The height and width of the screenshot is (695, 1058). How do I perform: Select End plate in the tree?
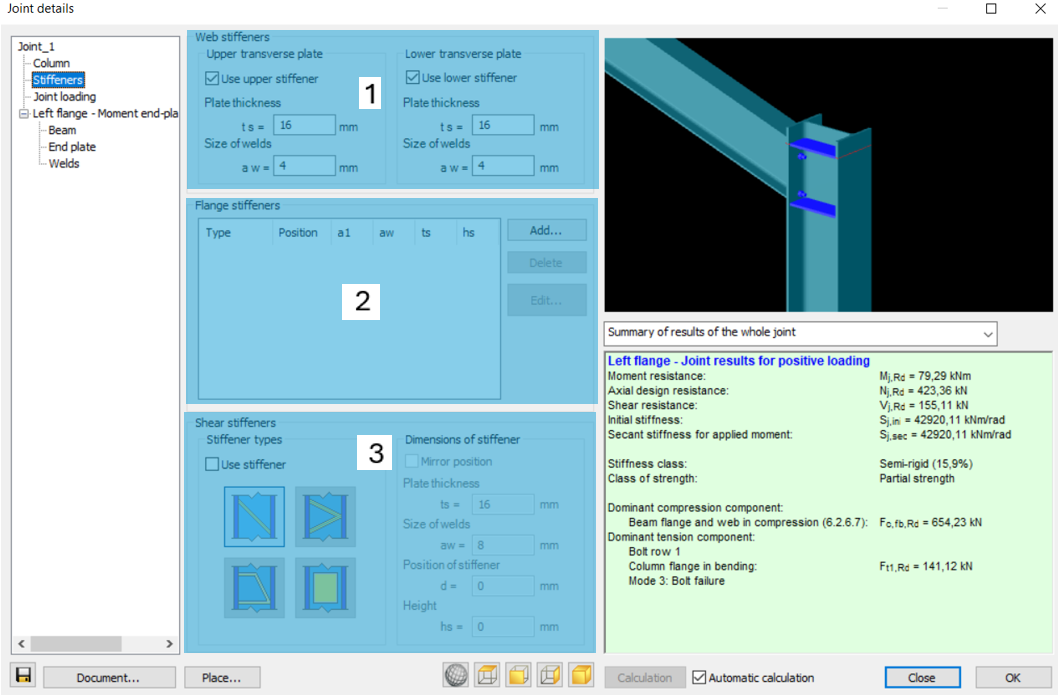[72, 146]
